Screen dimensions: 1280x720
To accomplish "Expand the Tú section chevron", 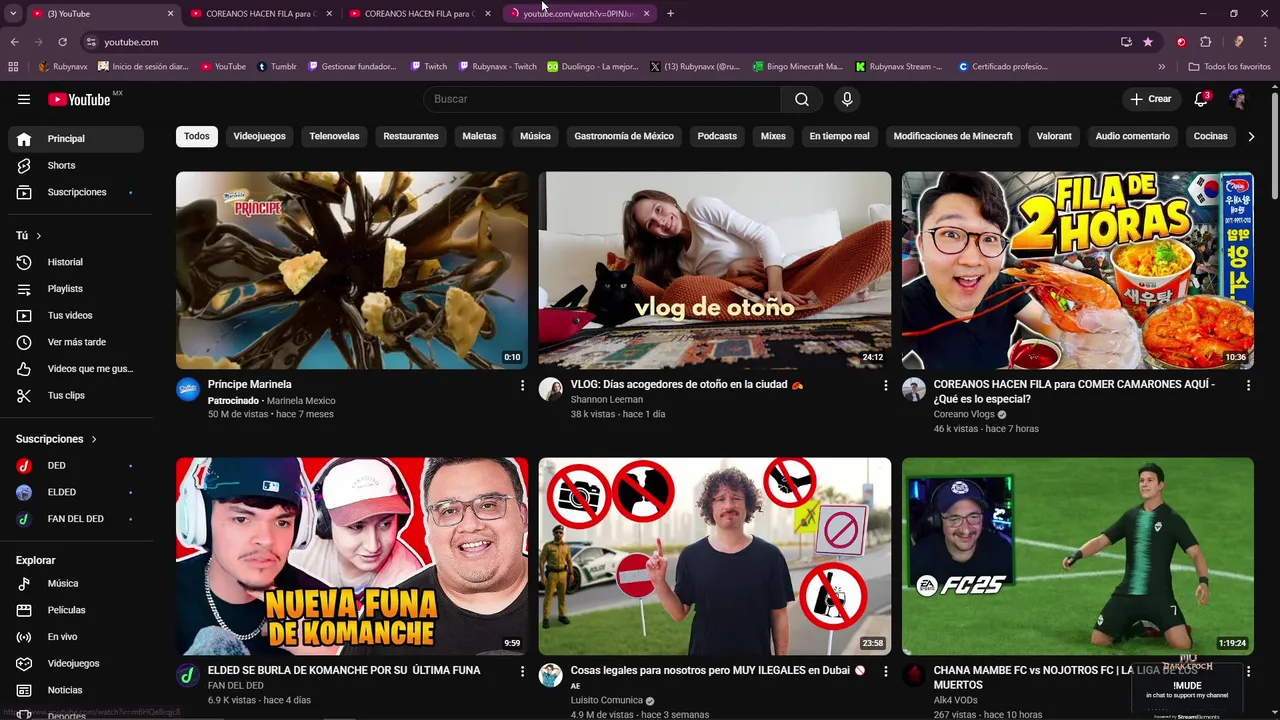I will click(x=39, y=236).
